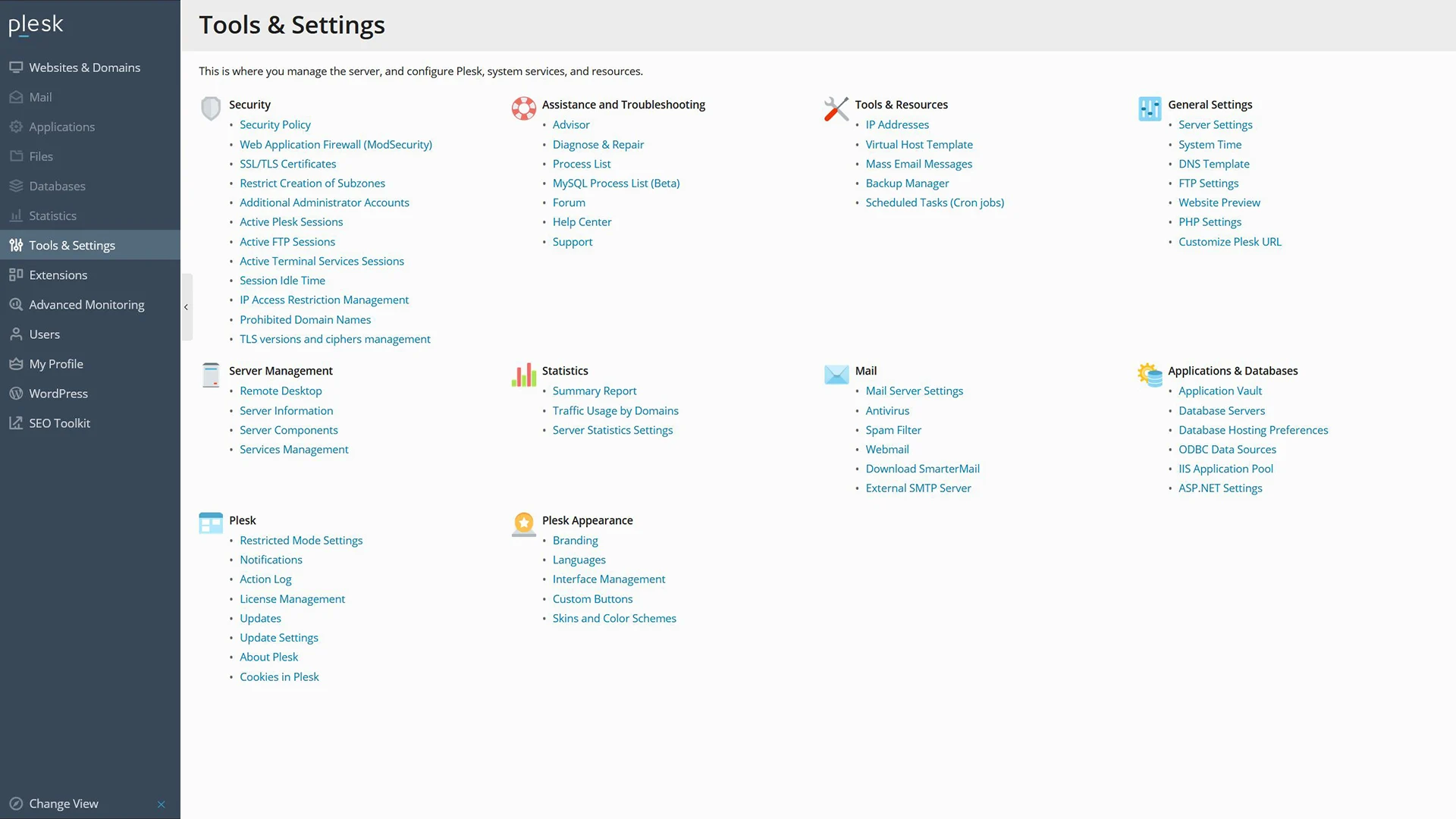Viewport: 1456px width, 819px height.
Task: Dismiss Change View with the X
Action: (161, 804)
